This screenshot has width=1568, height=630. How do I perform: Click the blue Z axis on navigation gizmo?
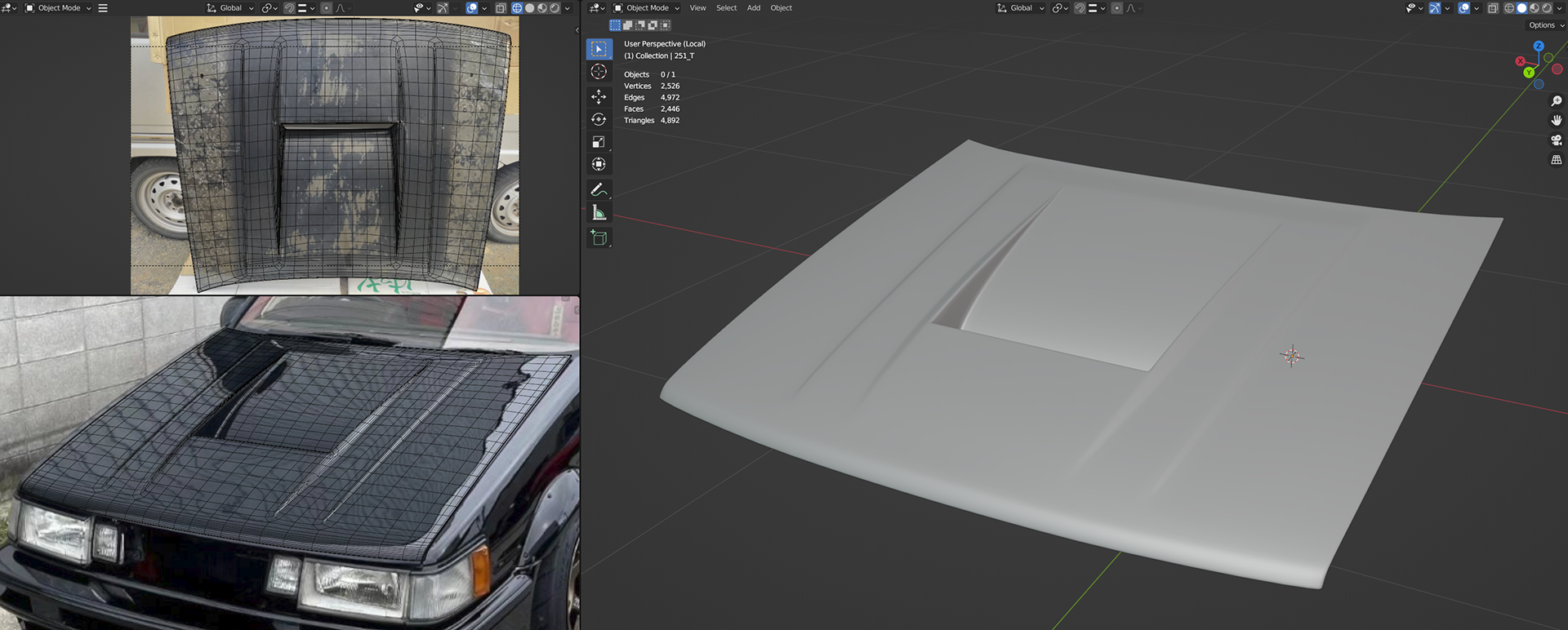pos(1539,47)
